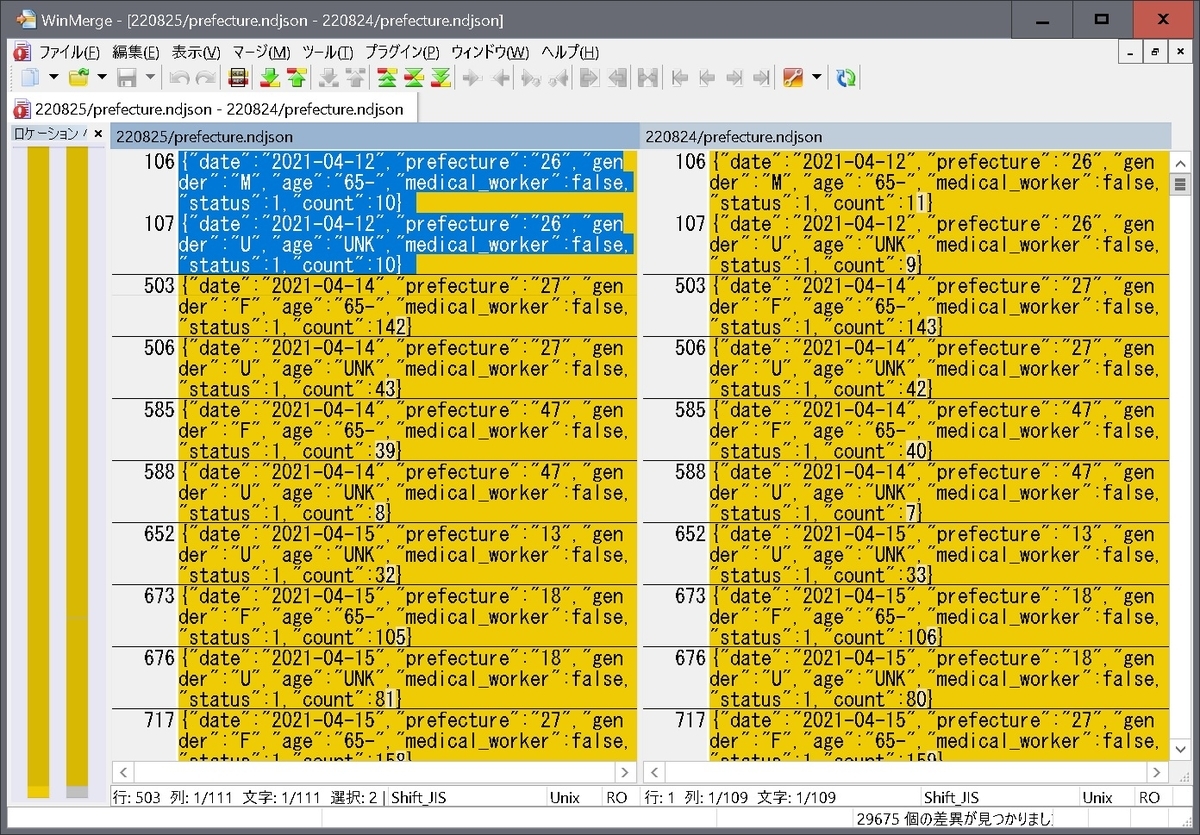Restore the inner document window
The width and height of the screenshot is (1200, 835).
pyautogui.click(x=1155, y=52)
